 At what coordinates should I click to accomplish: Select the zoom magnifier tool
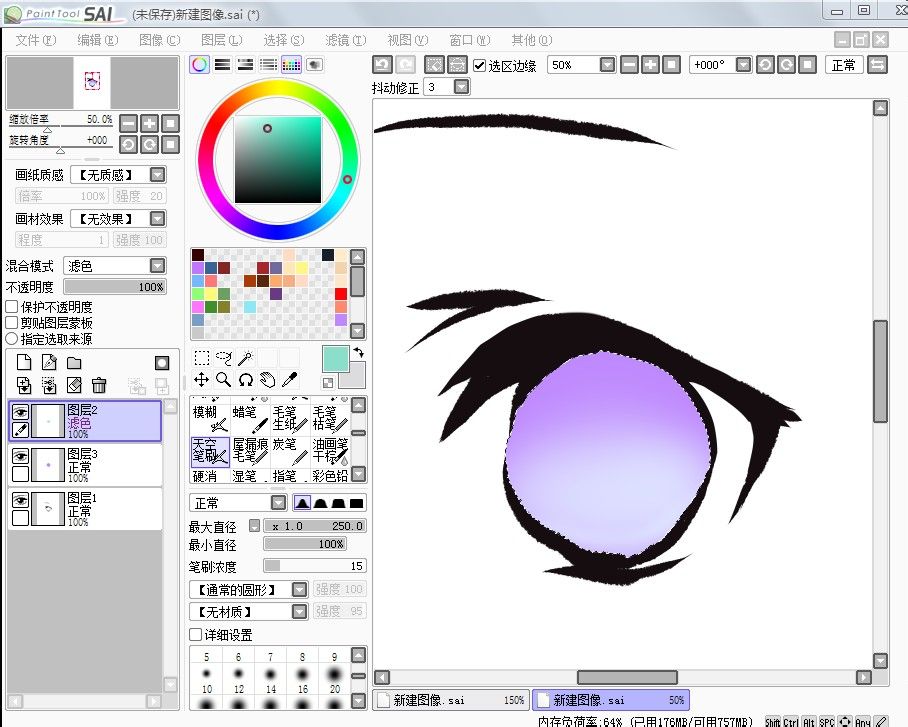tap(224, 379)
